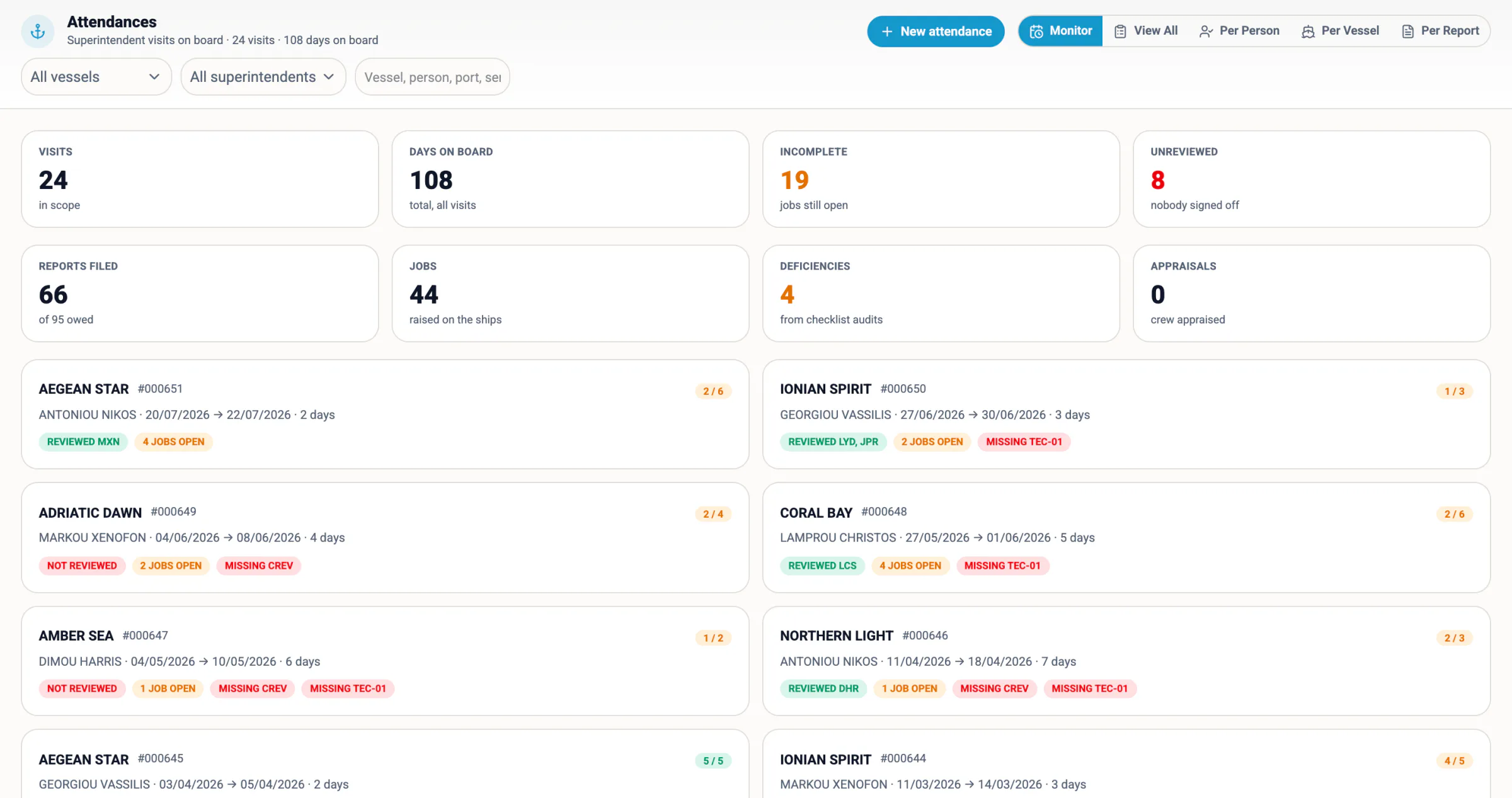Click the REVIEWED LYD, JPR tag
This screenshot has height=798, width=1512.
click(833, 442)
